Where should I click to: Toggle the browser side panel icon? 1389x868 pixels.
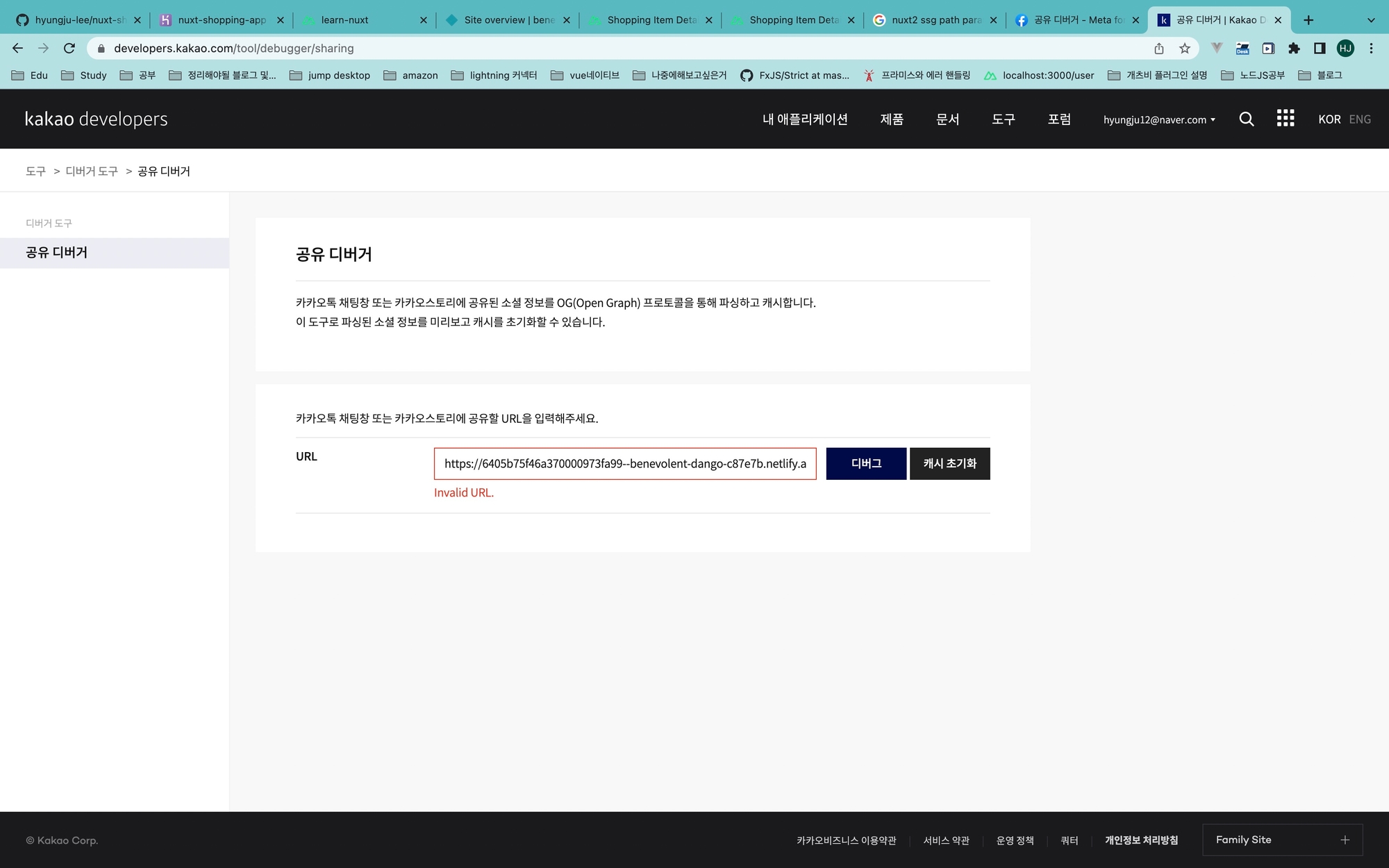tap(1320, 48)
